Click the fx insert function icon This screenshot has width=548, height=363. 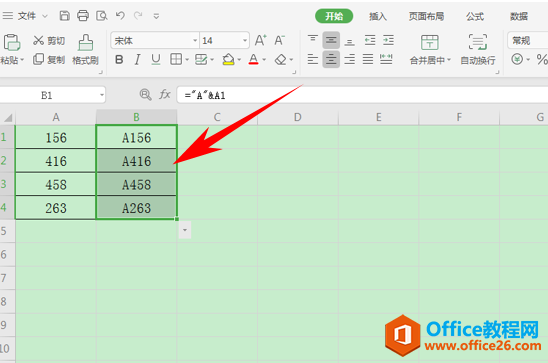pyautogui.click(x=165, y=95)
